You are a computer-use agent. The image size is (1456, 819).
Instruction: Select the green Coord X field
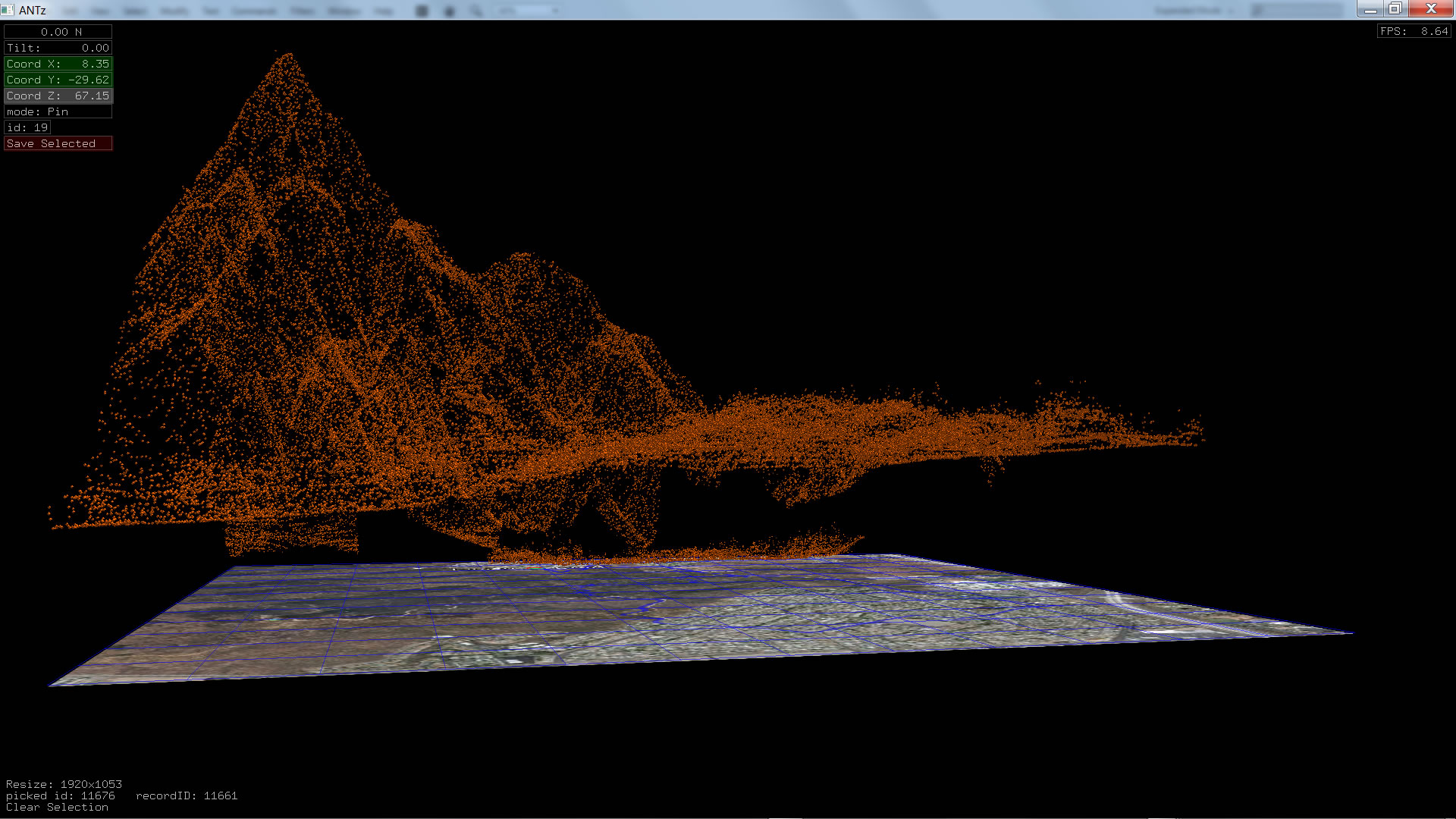[58, 64]
